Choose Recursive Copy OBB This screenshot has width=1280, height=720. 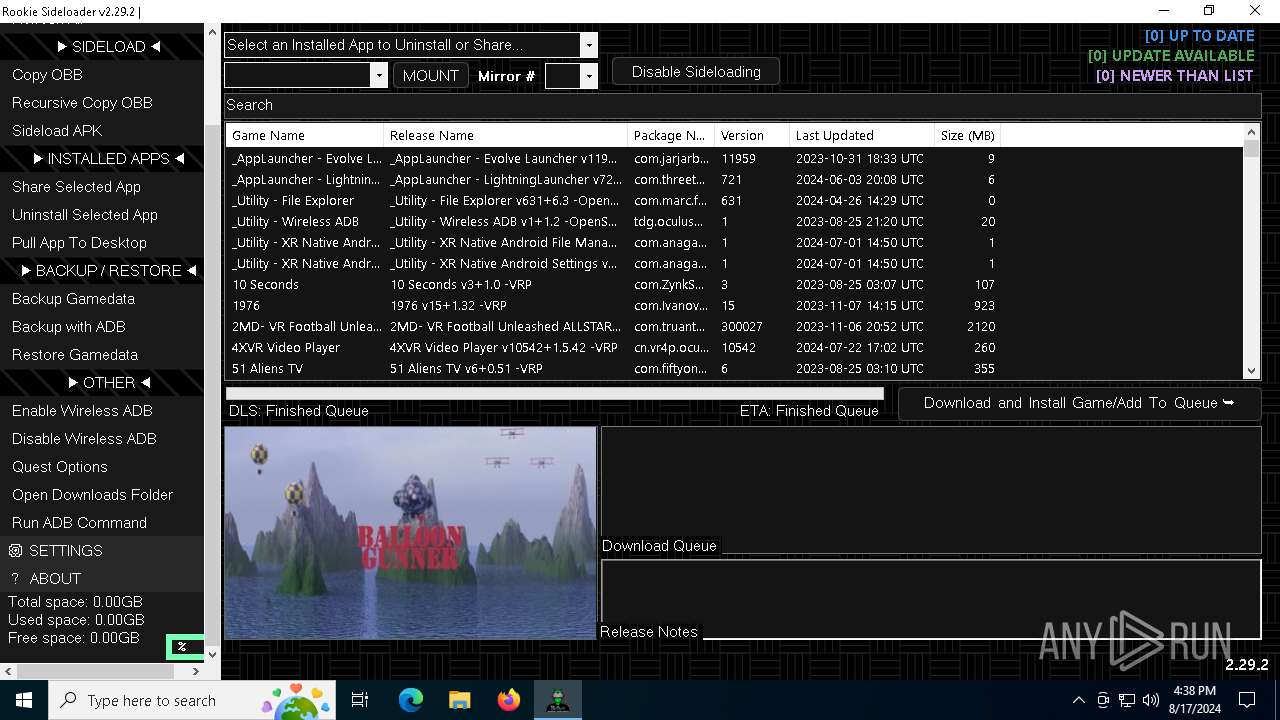coord(102,102)
